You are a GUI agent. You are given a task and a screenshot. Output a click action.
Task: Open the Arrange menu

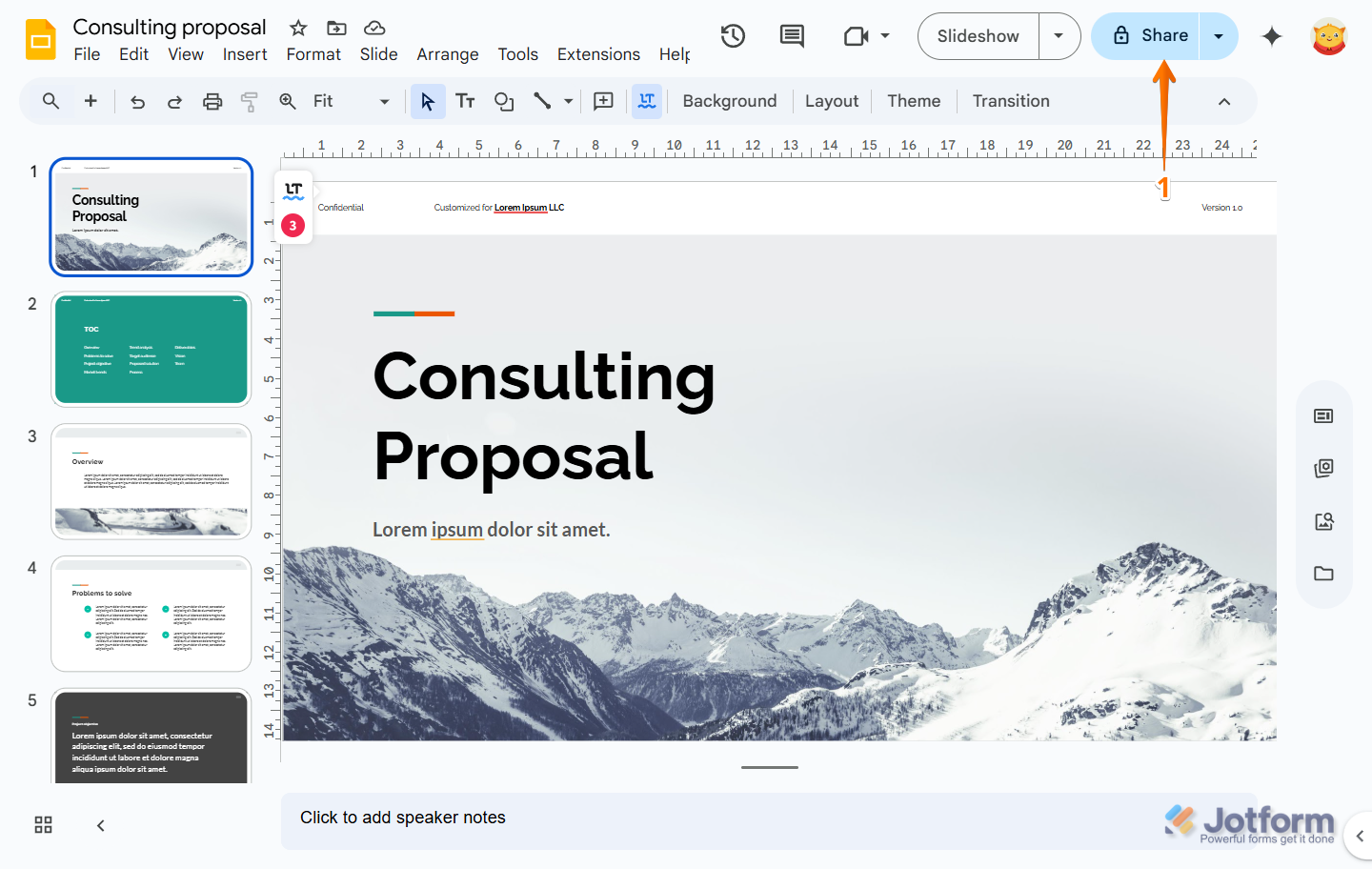(x=447, y=54)
